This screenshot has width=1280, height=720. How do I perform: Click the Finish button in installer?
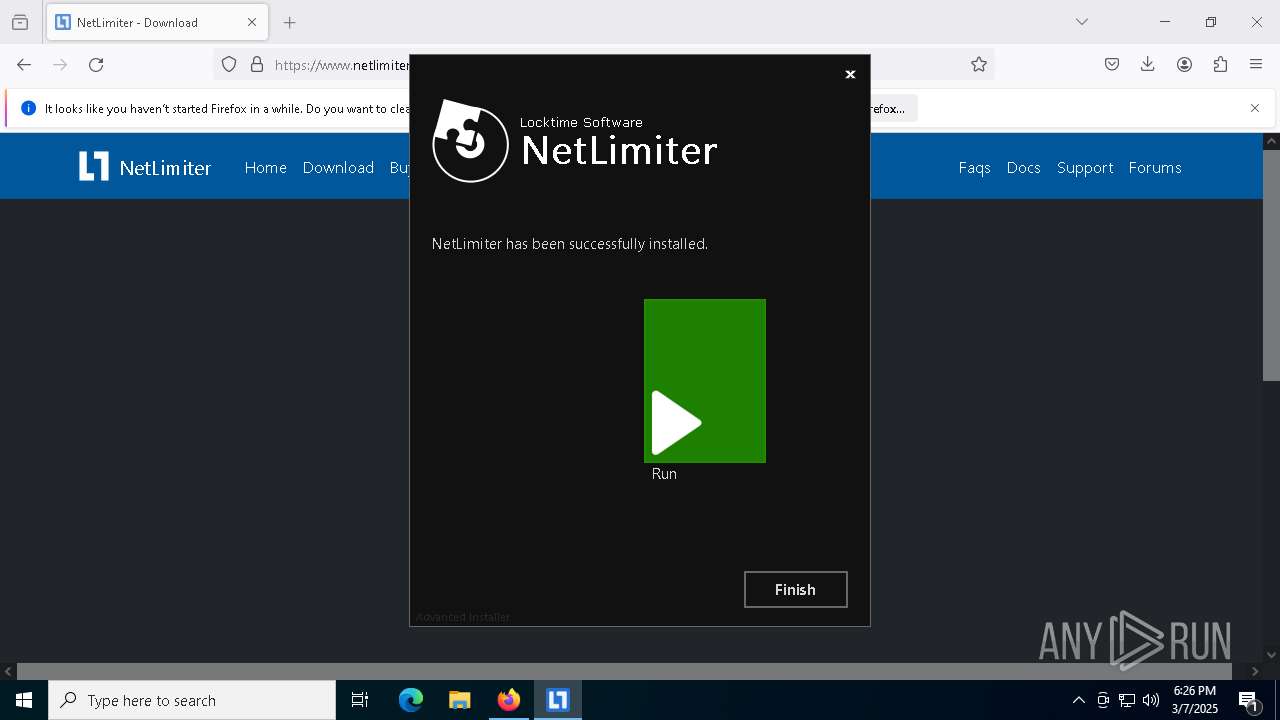click(795, 590)
